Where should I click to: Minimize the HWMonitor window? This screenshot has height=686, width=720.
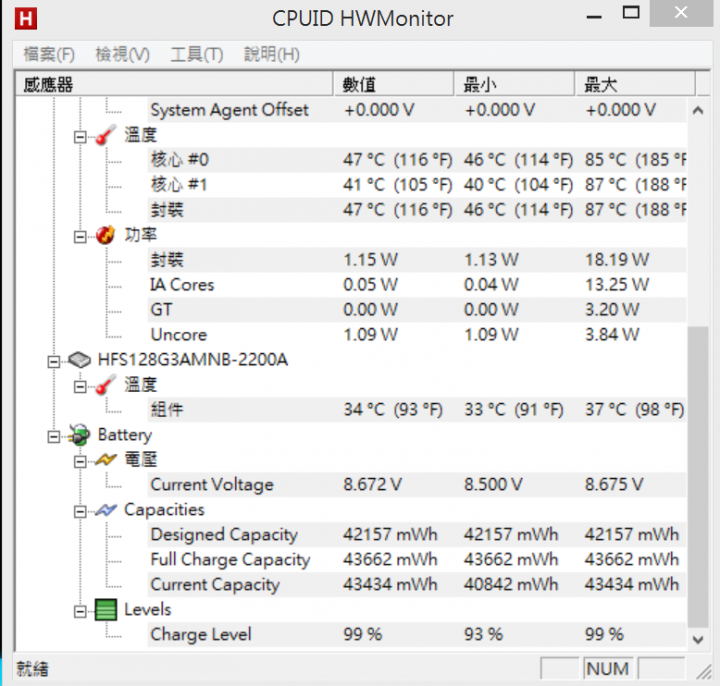(594, 17)
